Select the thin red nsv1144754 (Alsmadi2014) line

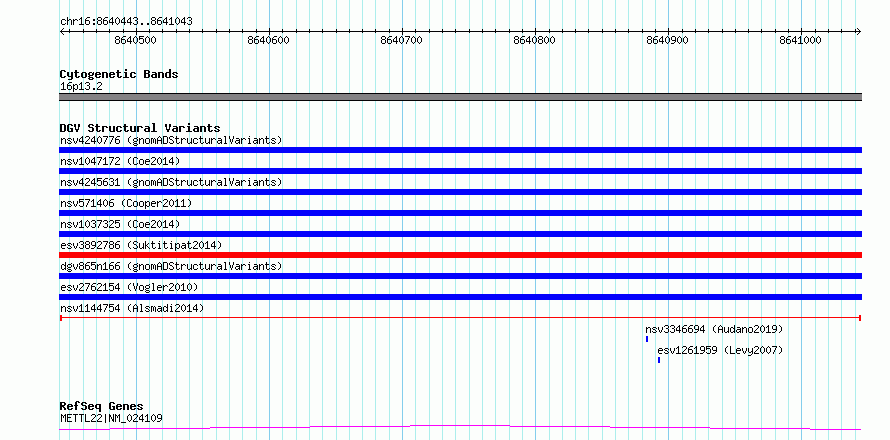click(460, 318)
